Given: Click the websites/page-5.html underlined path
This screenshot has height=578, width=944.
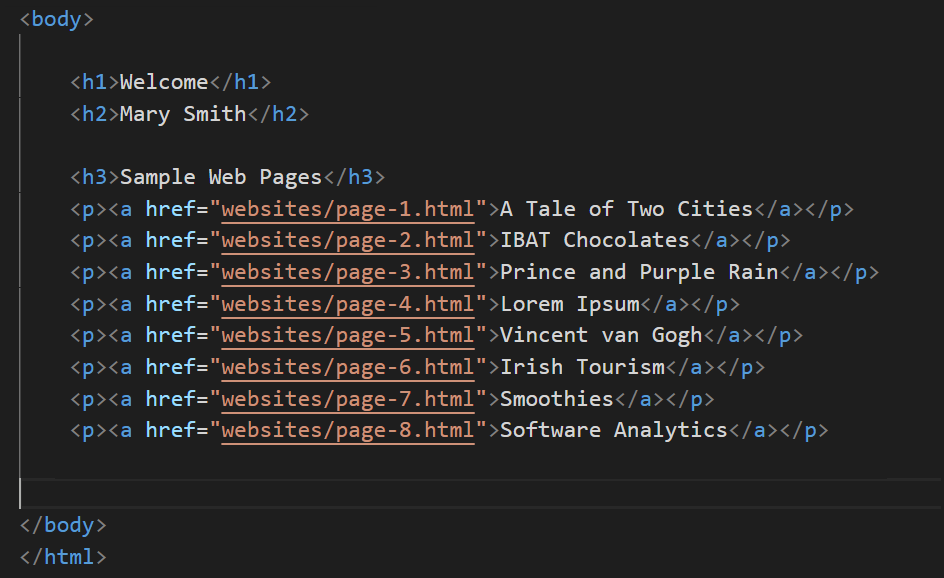Looking at the screenshot, I should [347, 335].
